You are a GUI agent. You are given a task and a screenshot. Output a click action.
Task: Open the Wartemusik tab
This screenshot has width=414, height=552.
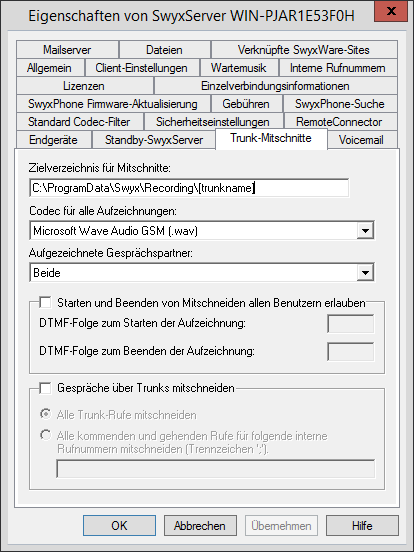[239, 68]
